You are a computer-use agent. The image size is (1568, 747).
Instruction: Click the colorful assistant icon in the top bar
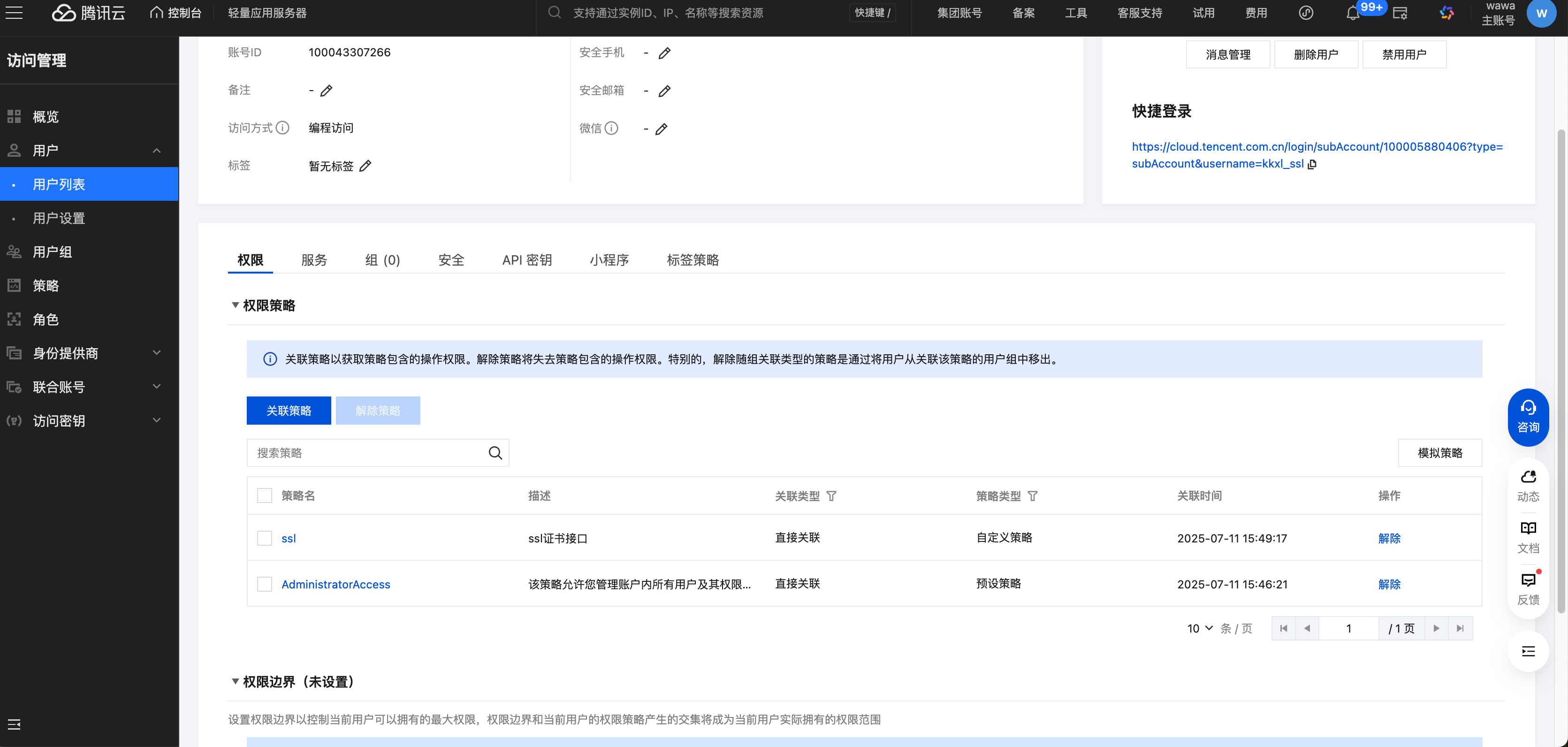point(1446,13)
